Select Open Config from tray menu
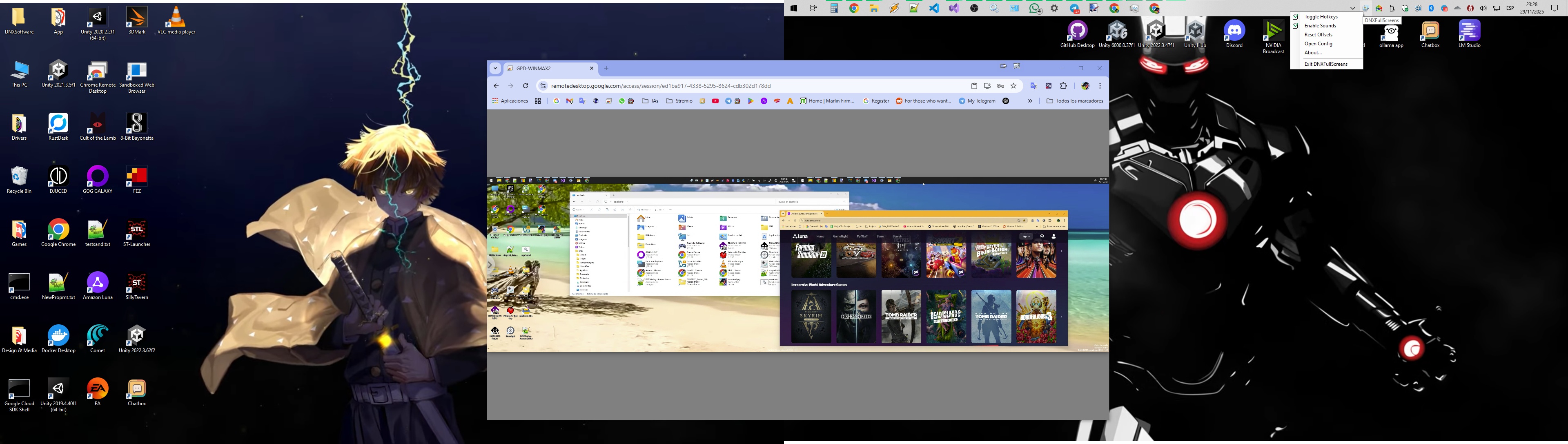This screenshot has height=444, width=1568. [1318, 44]
